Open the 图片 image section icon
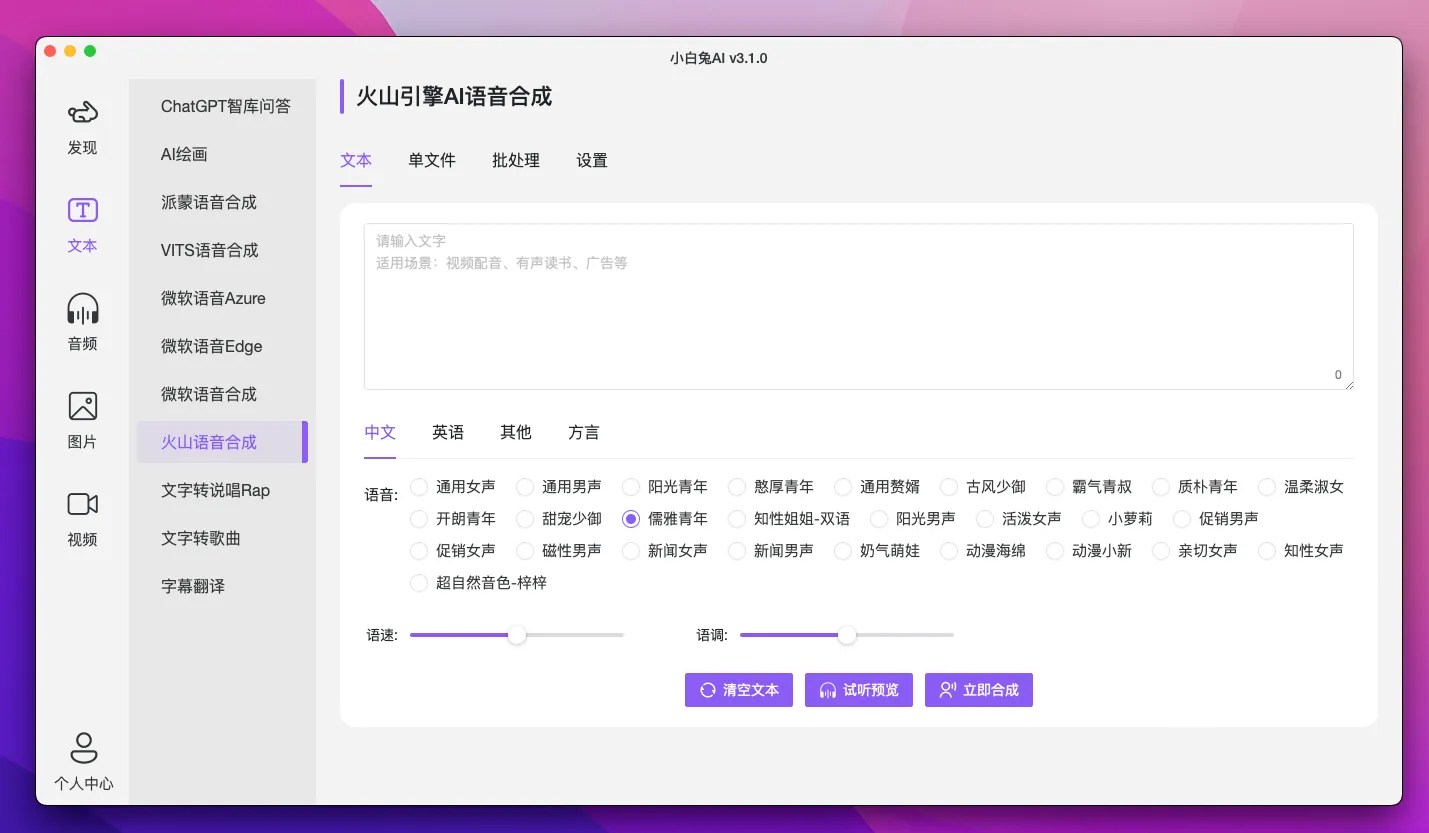1429x833 pixels. click(82, 406)
